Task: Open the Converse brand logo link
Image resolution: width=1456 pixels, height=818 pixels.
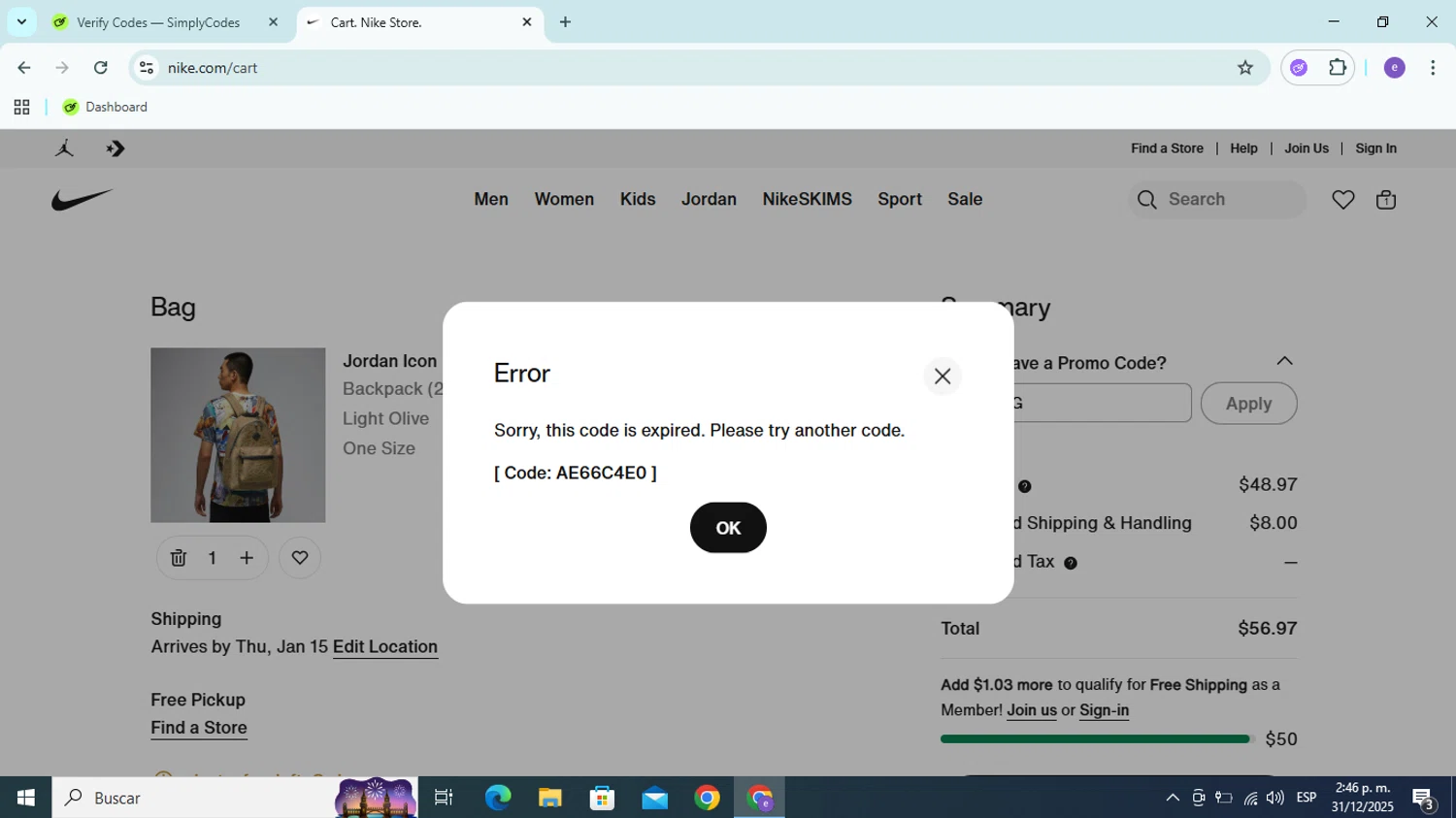Action: click(116, 148)
